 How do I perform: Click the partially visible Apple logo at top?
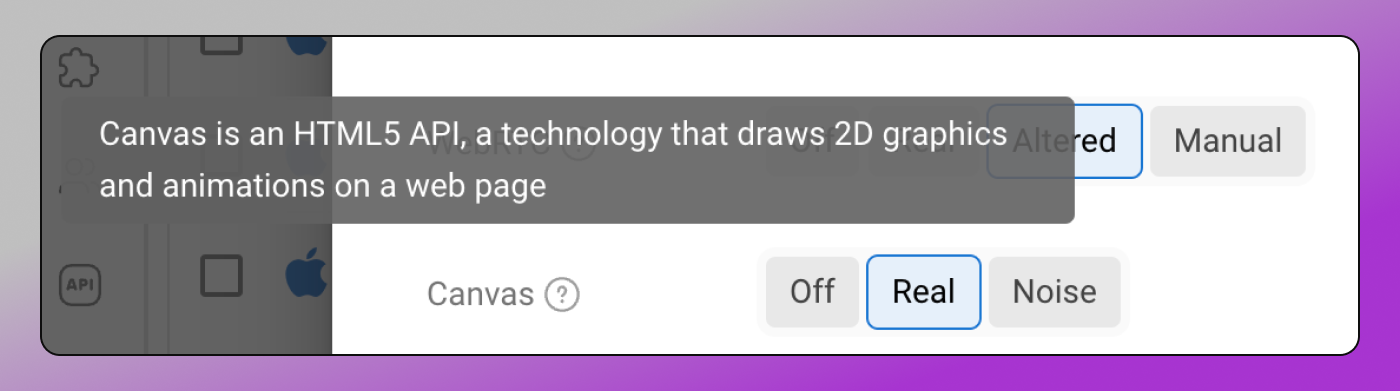click(308, 45)
